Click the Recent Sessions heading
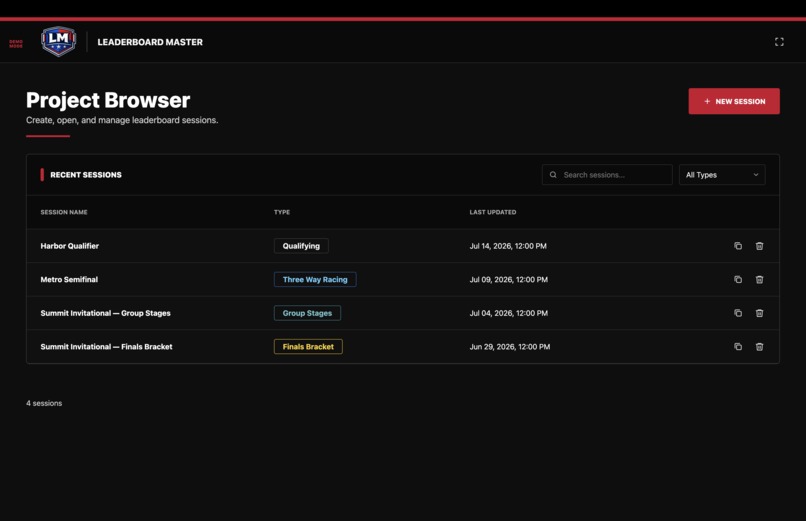This screenshot has width=806, height=521. tap(86, 175)
